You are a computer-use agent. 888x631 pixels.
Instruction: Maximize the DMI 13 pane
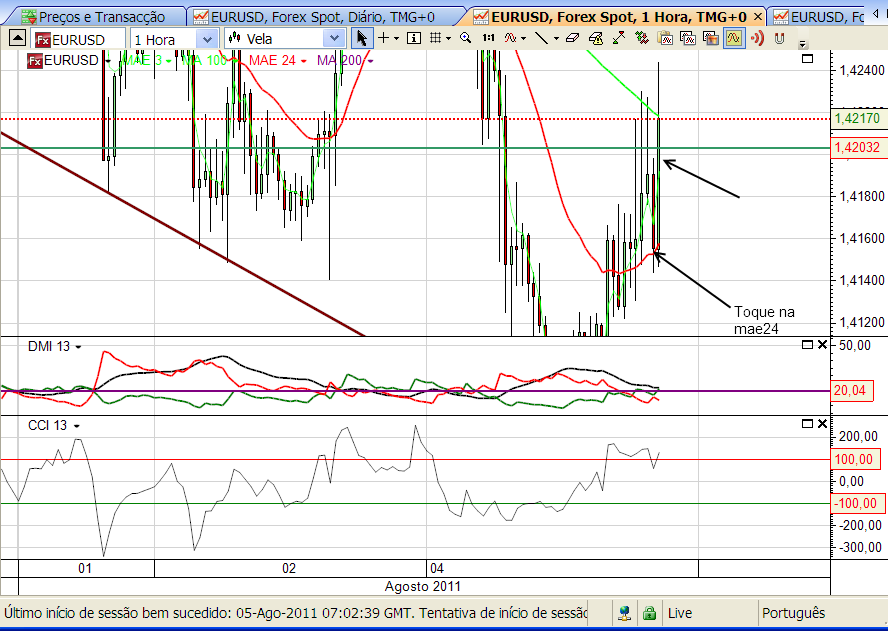click(808, 344)
